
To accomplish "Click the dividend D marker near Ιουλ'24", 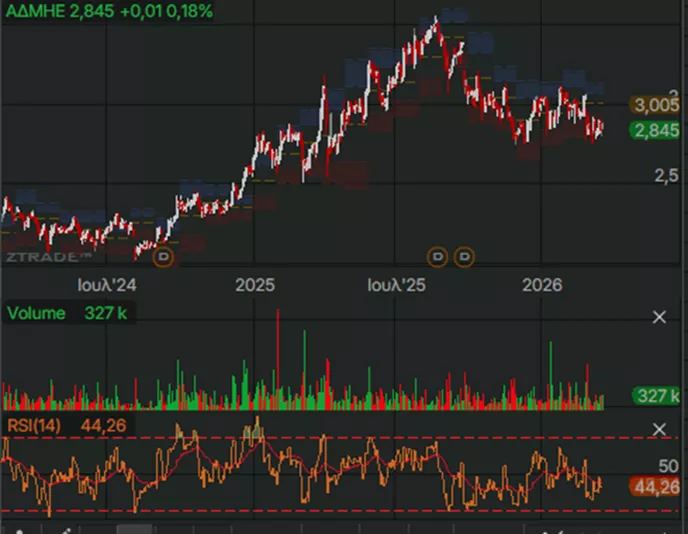I will [x=164, y=258].
